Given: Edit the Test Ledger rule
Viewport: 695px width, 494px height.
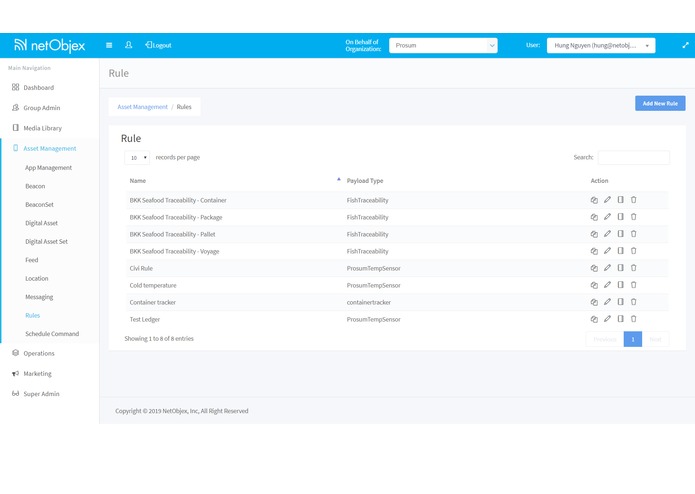Looking at the screenshot, I should (607, 319).
